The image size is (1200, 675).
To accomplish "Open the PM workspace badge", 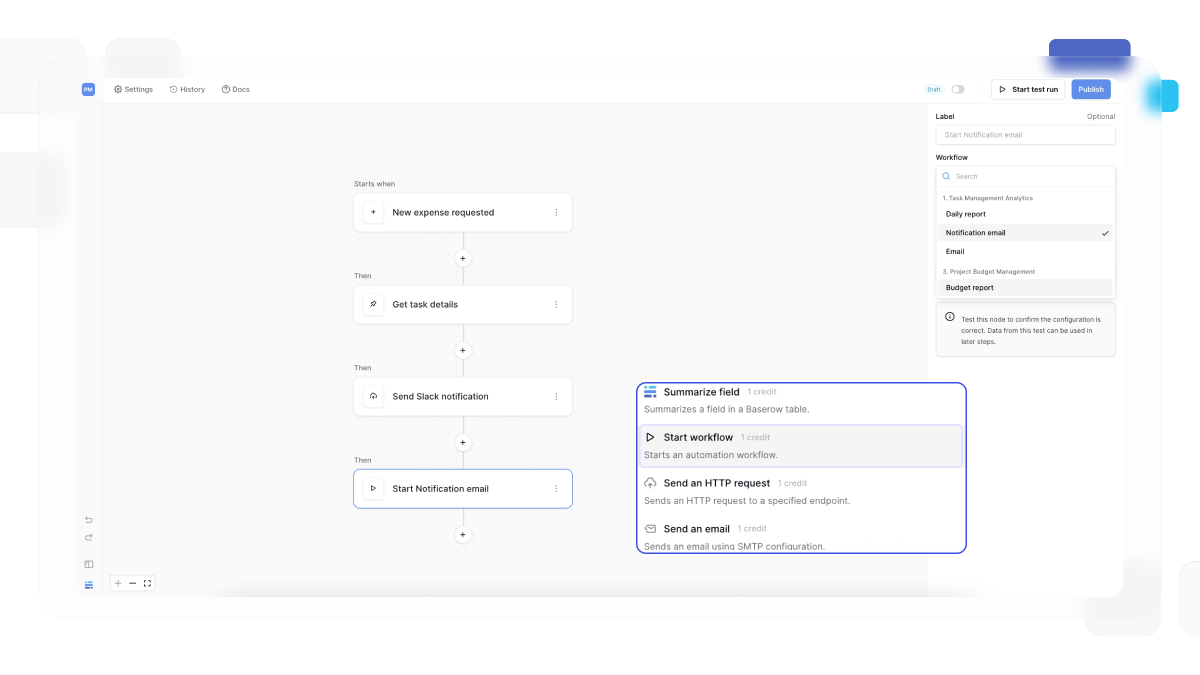I will pyautogui.click(x=88, y=89).
